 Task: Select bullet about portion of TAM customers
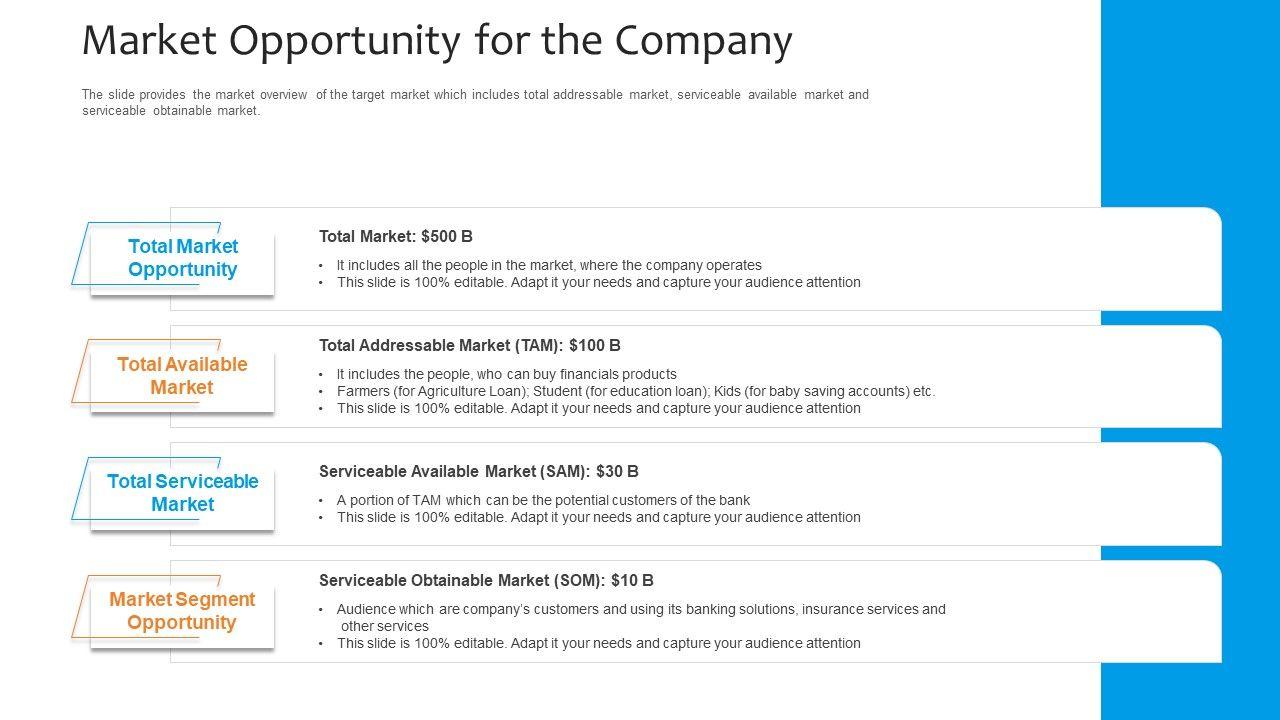[x=543, y=500]
